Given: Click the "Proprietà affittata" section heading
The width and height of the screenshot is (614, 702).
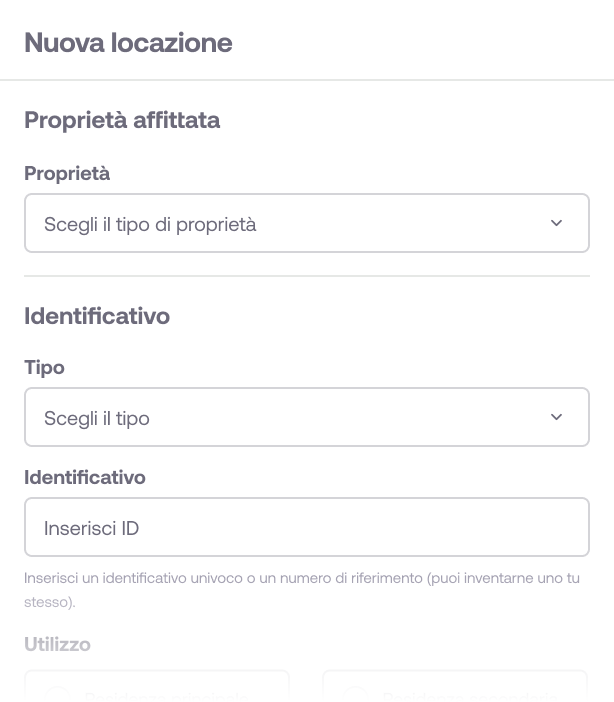Looking at the screenshot, I should [122, 120].
